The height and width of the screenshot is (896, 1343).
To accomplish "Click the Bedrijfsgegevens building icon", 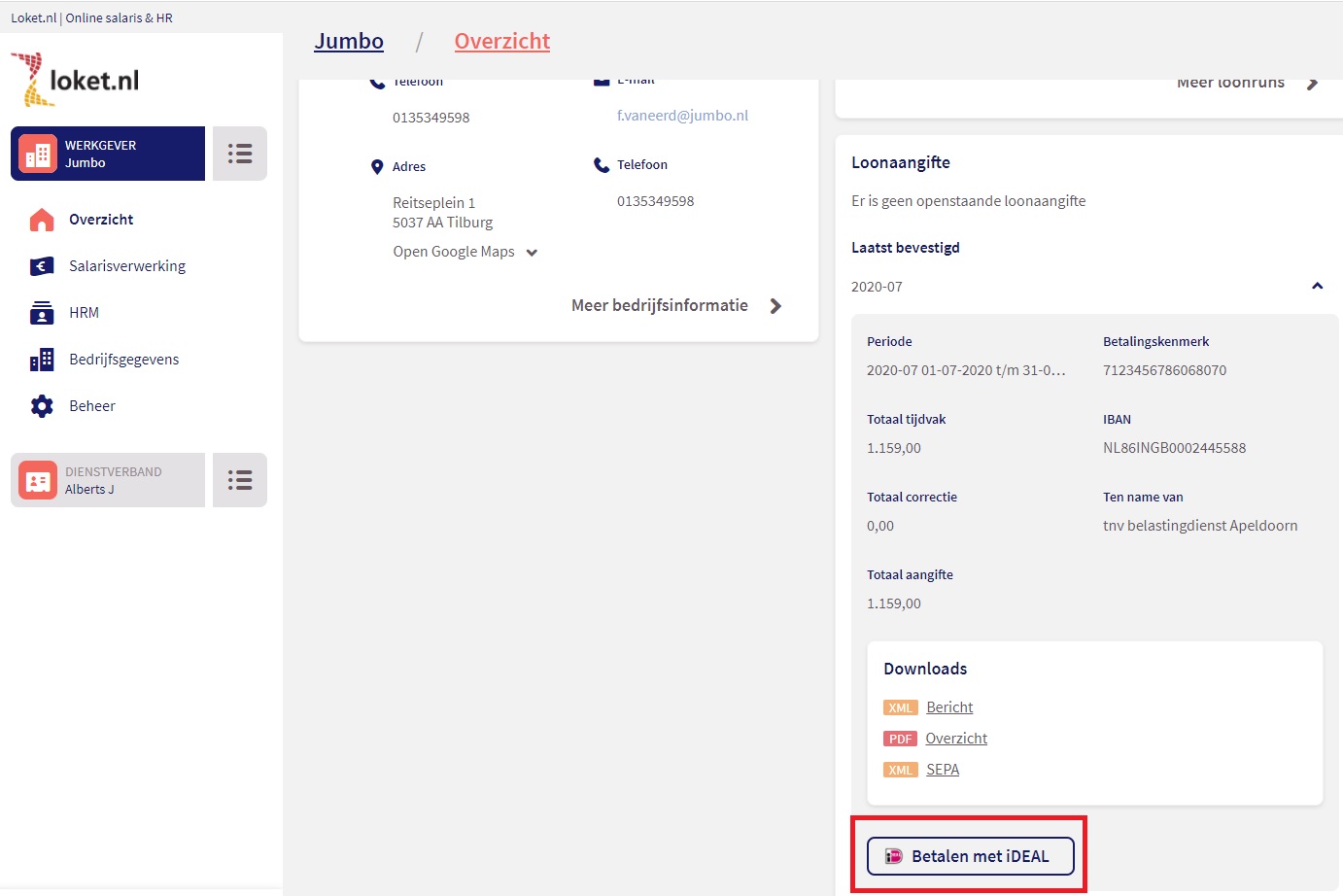I will click(x=42, y=360).
